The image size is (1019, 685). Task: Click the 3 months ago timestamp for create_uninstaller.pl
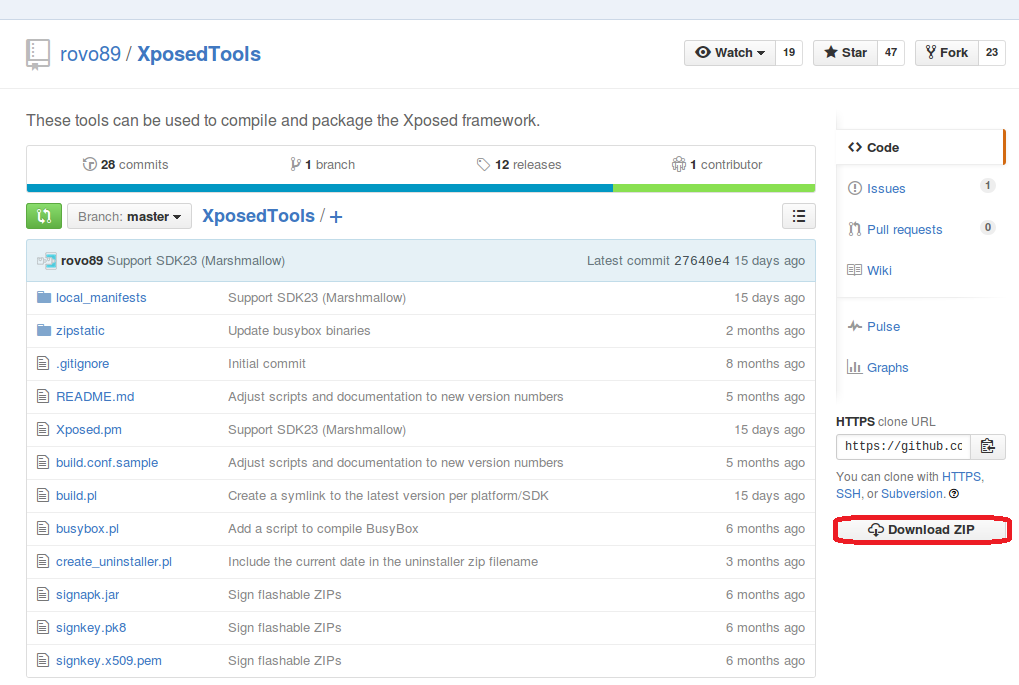click(765, 562)
